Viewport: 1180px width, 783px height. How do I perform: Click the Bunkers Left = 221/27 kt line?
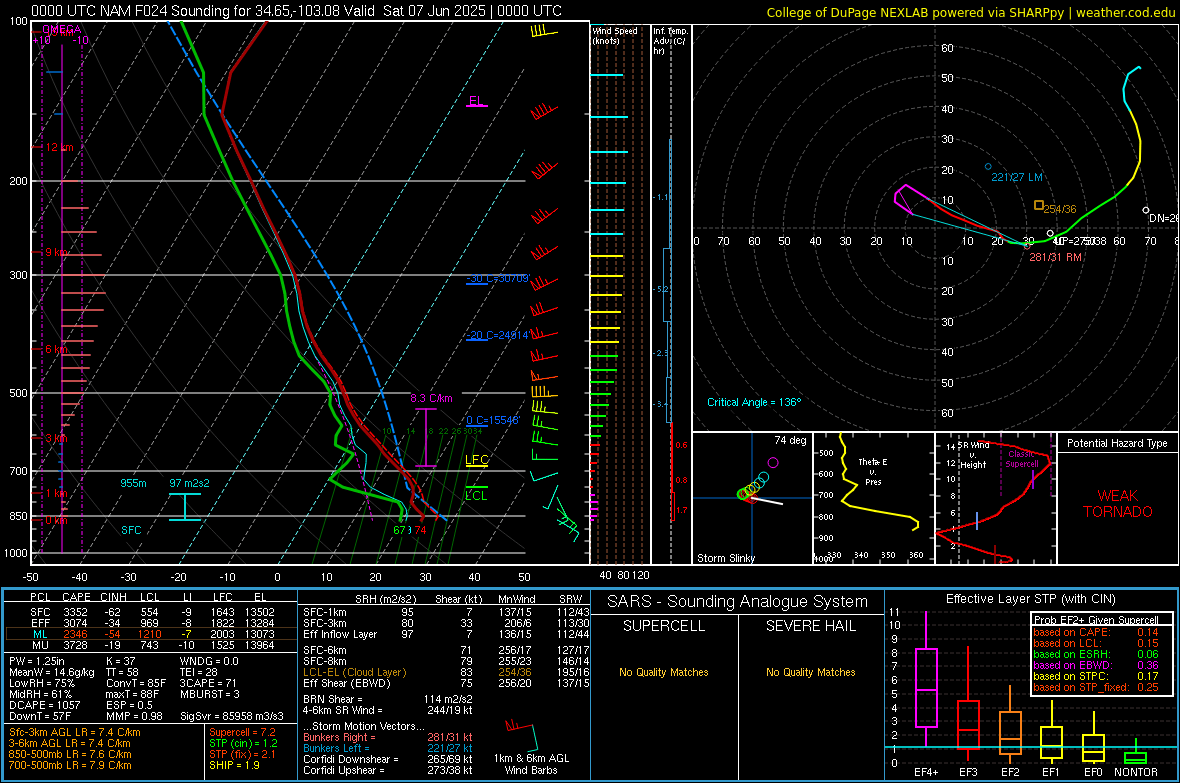tap(388, 748)
